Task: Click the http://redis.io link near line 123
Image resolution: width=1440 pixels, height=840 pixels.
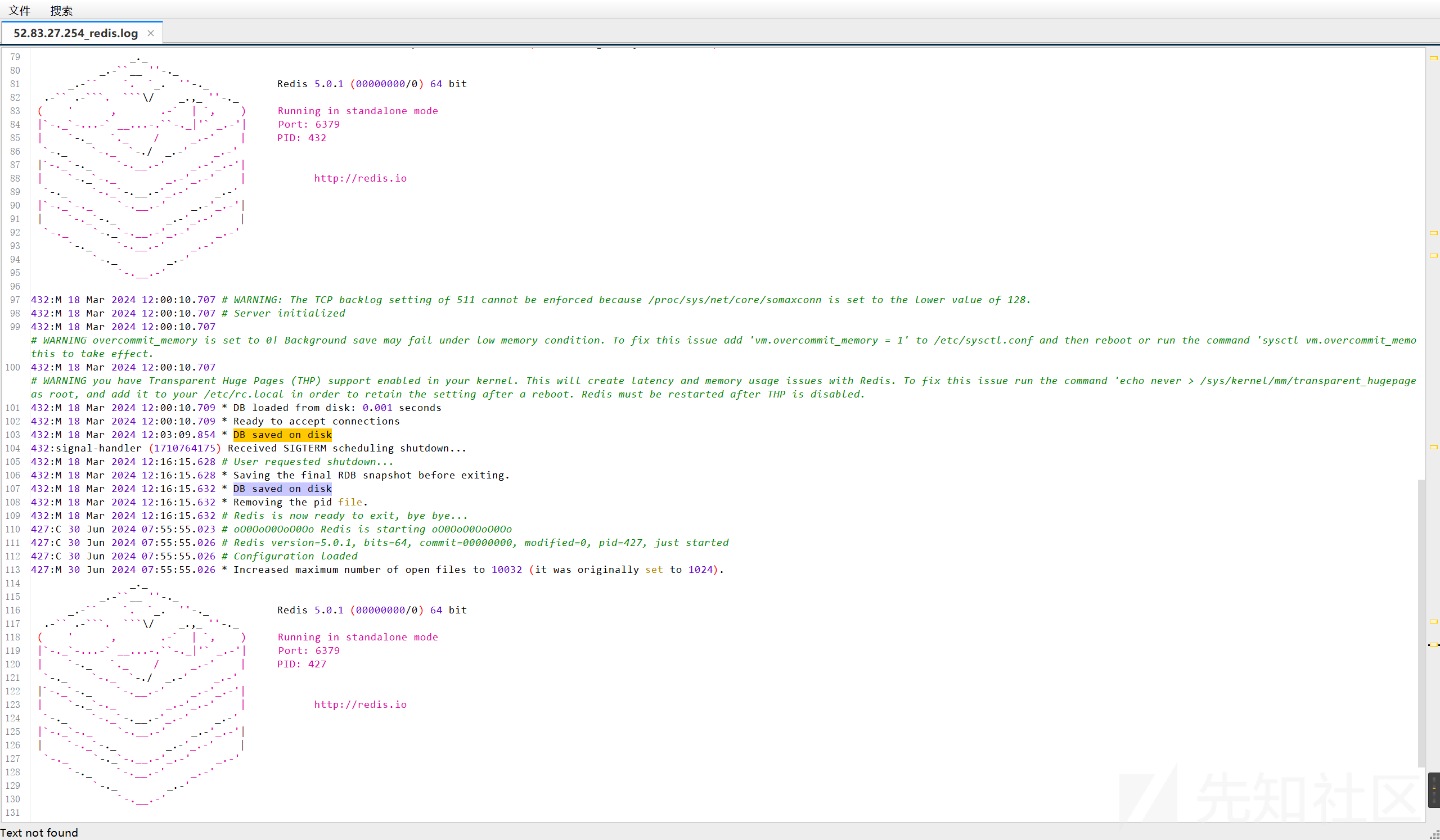Action: click(361, 704)
